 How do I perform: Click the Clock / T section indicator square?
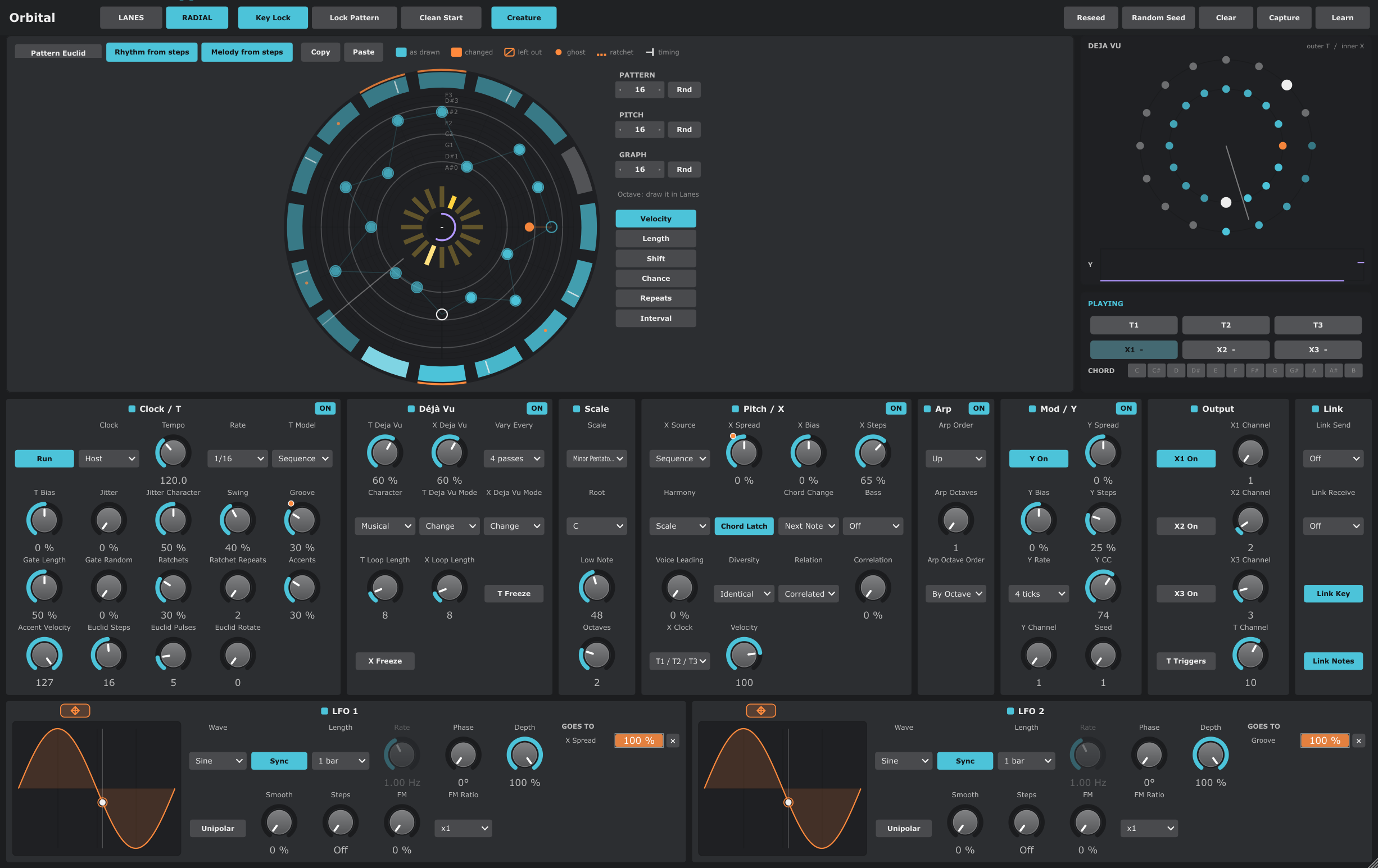132,408
